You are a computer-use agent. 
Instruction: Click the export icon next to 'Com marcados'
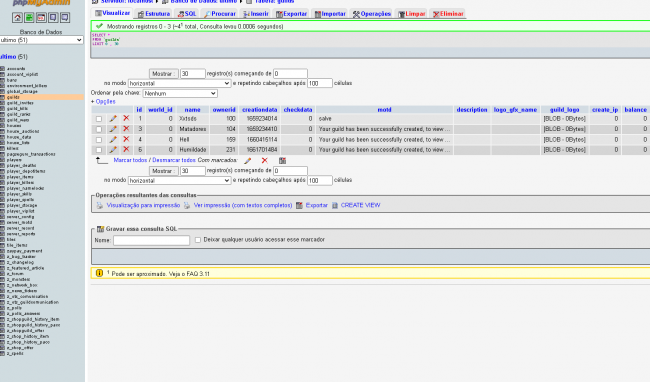(282, 160)
